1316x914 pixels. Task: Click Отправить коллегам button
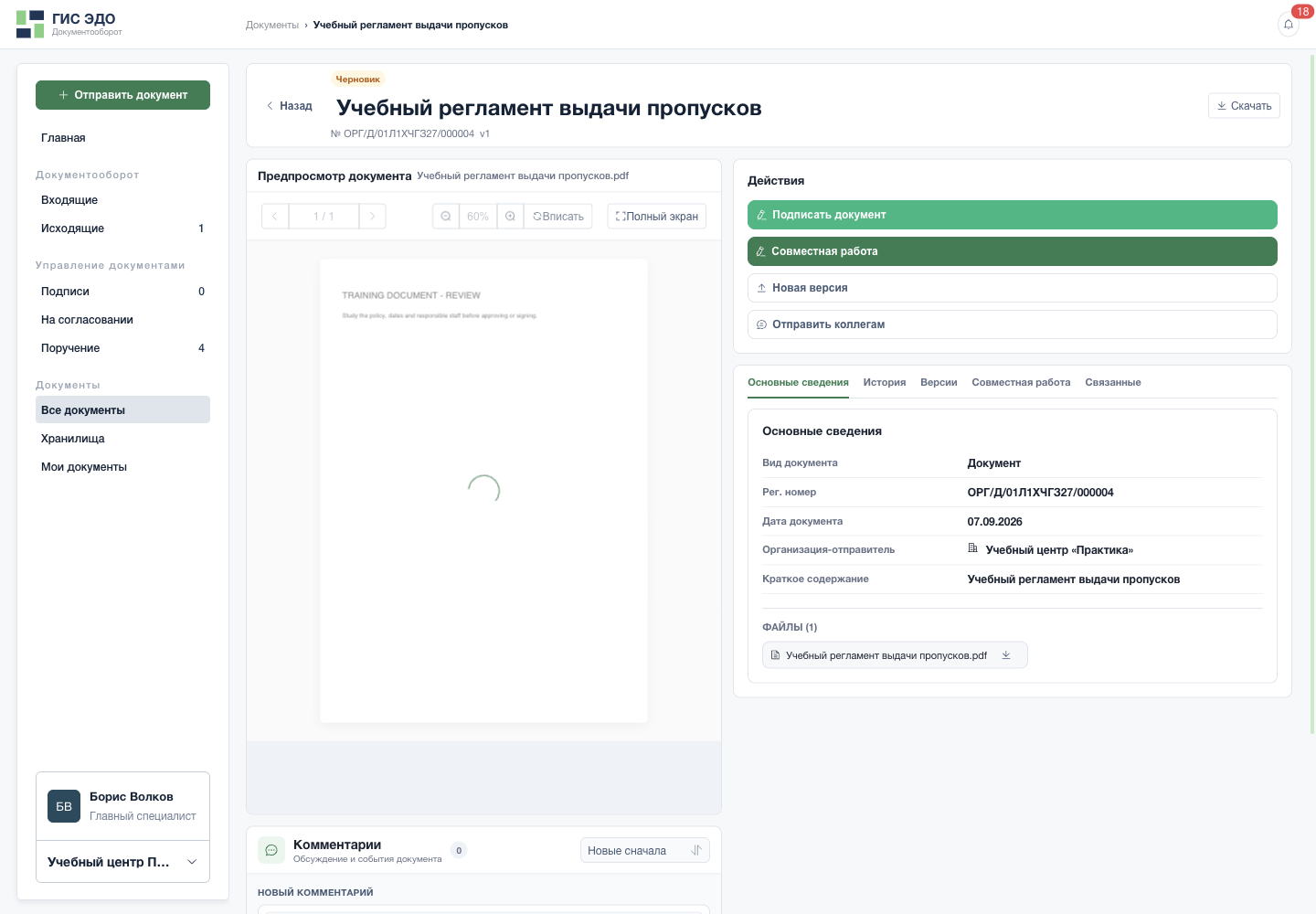tap(1013, 324)
